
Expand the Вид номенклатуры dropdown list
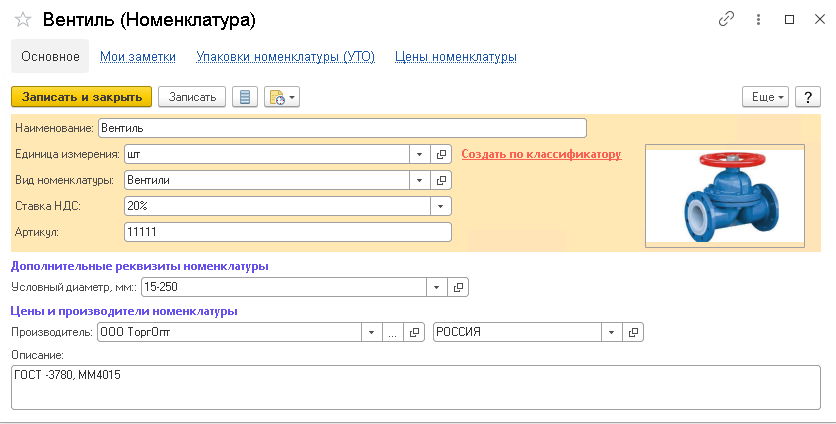pos(420,180)
